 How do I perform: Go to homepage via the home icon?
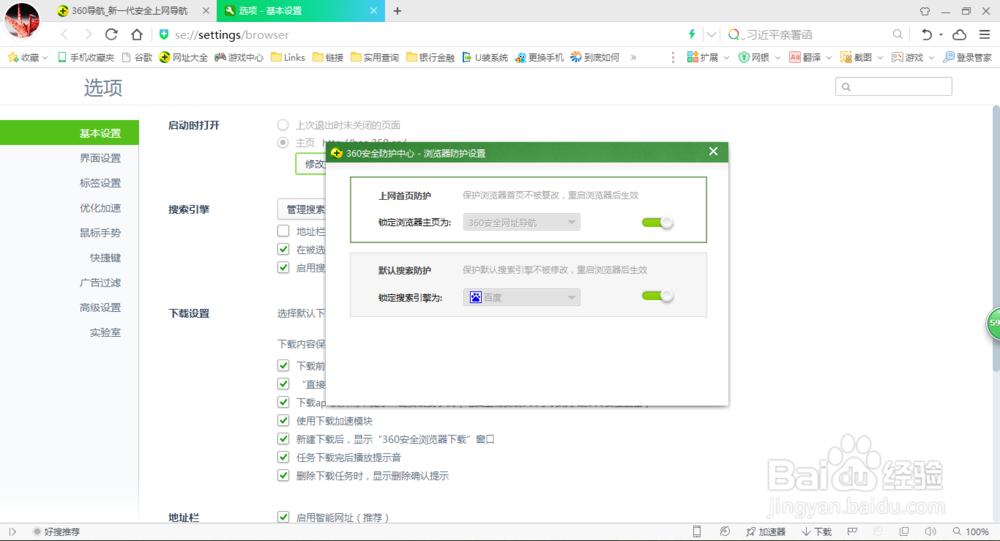click(136, 34)
